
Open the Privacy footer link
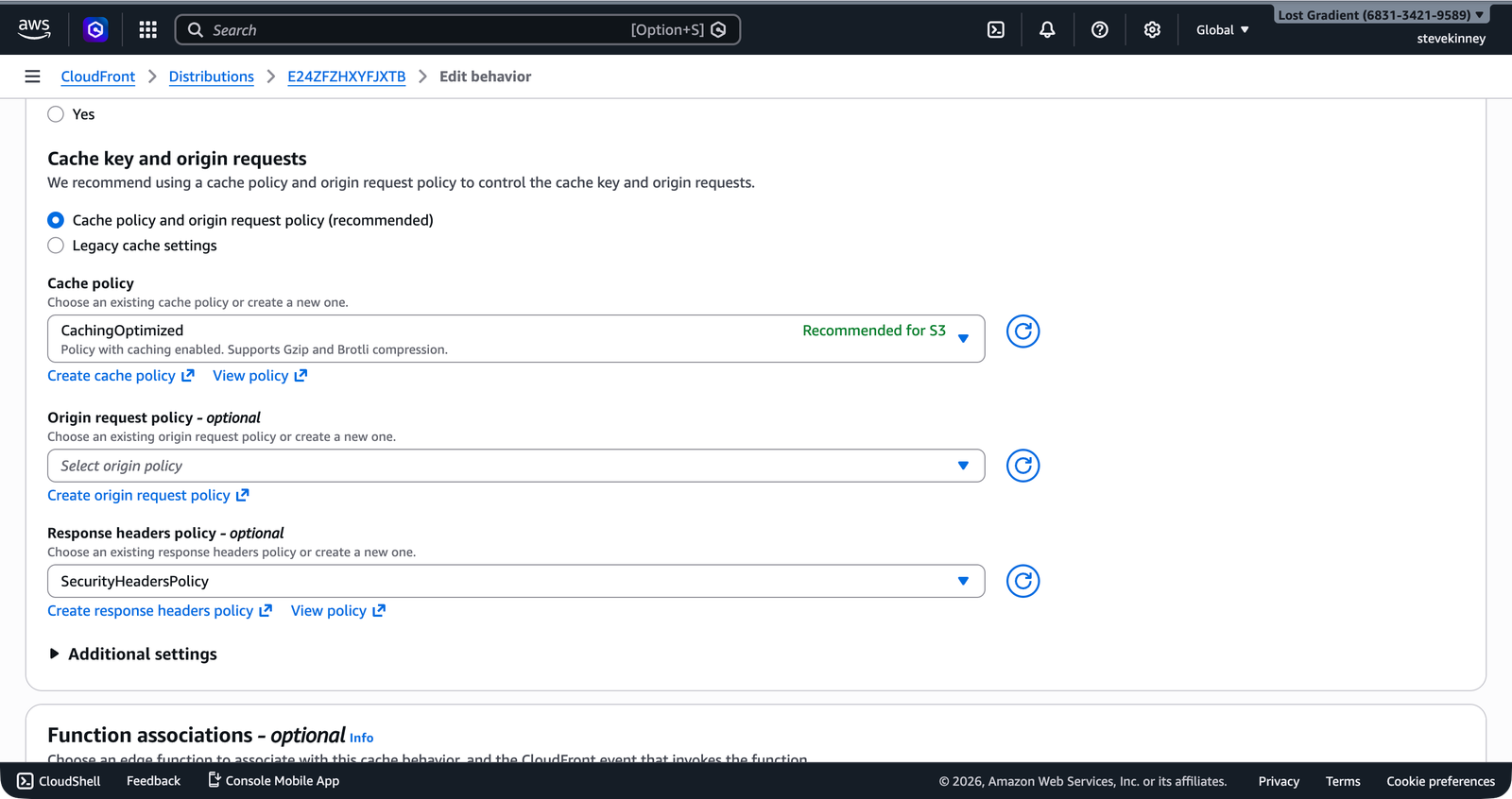tap(1279, 781)
